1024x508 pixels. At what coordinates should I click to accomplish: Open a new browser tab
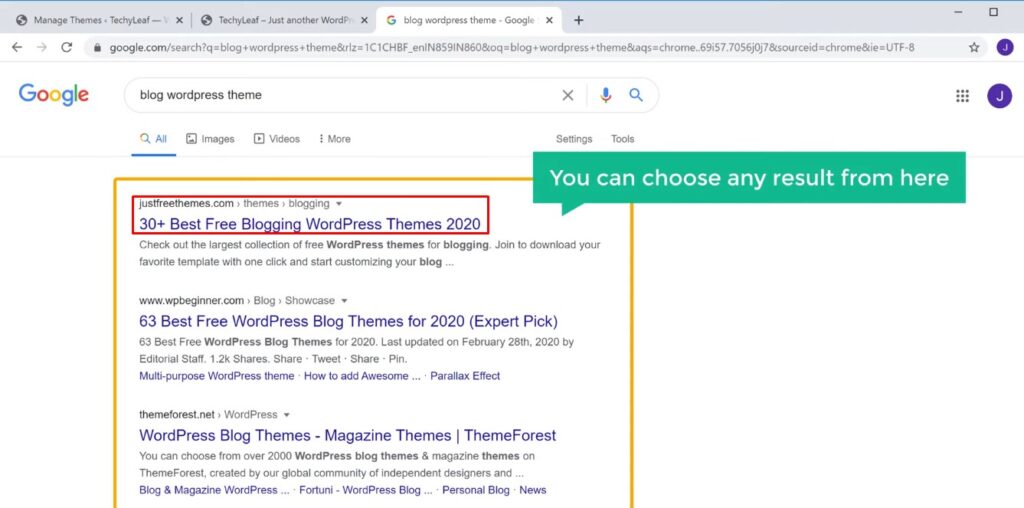[578, 20]
